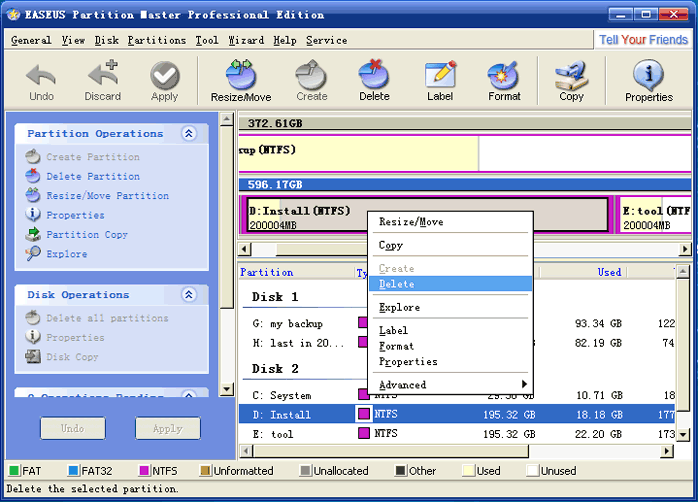Click the Create toolbar icon
Viewport: 698px width, 502px height.
tap(312, 81)
